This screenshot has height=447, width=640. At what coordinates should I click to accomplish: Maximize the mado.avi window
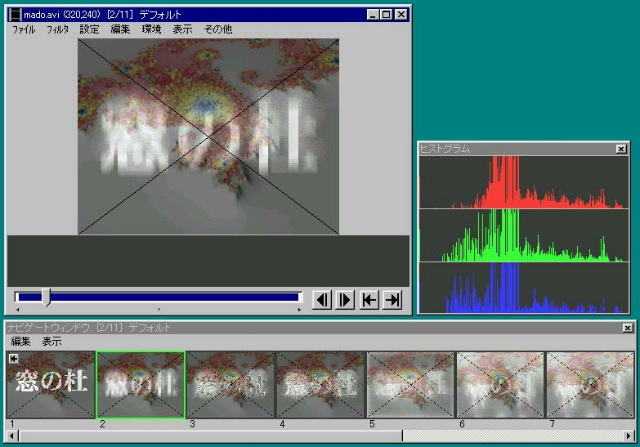coord(386,15)
